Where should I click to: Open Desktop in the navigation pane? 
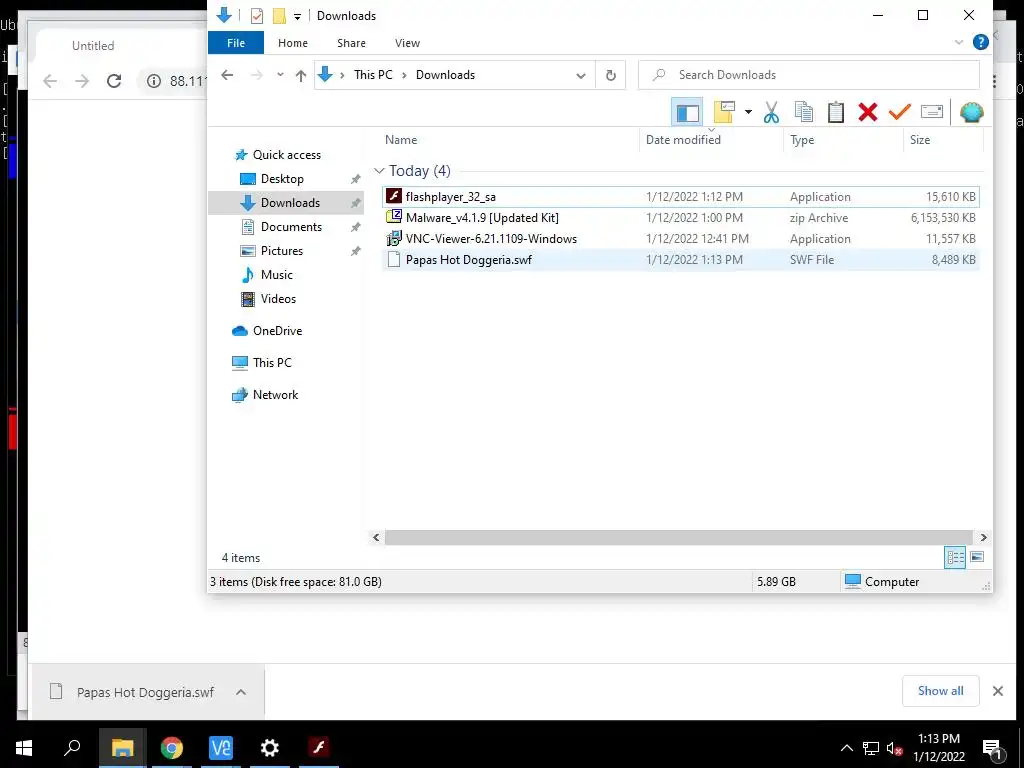click(282, 179)
